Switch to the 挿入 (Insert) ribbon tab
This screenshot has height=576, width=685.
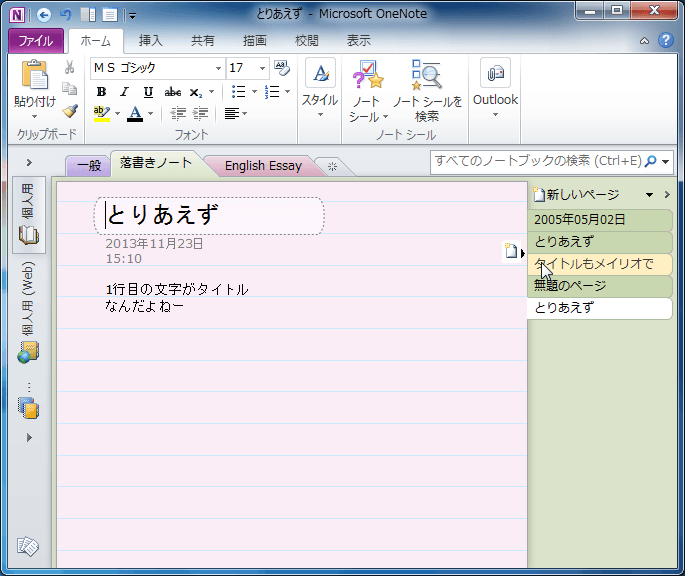click(x=149, y=41)
